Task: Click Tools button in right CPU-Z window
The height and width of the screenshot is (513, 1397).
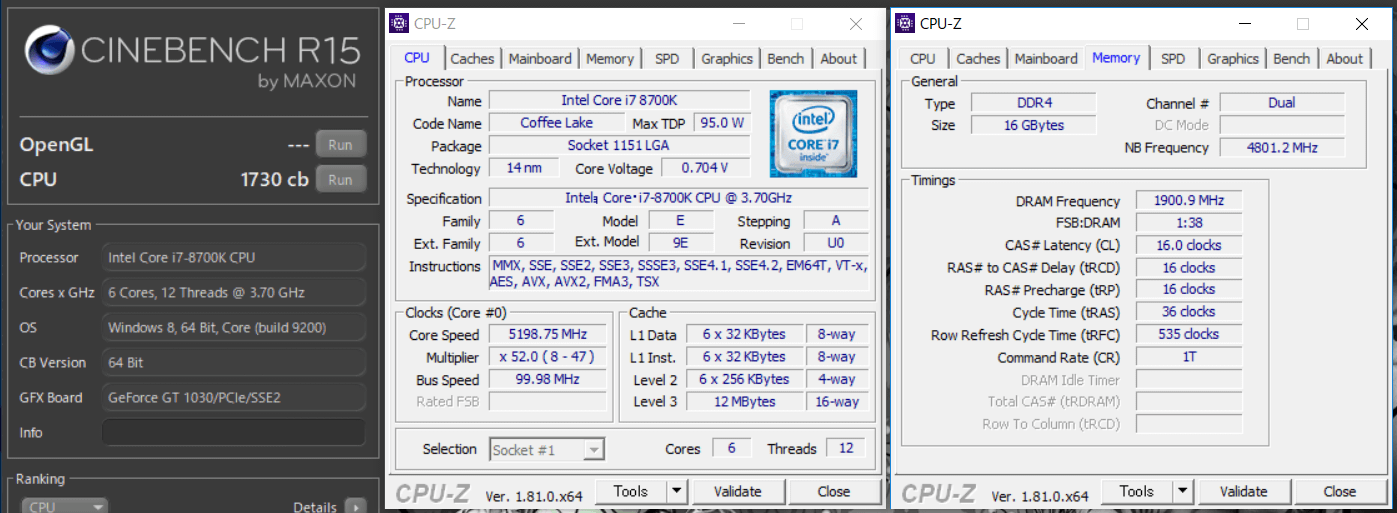Action: point(1137,491)
